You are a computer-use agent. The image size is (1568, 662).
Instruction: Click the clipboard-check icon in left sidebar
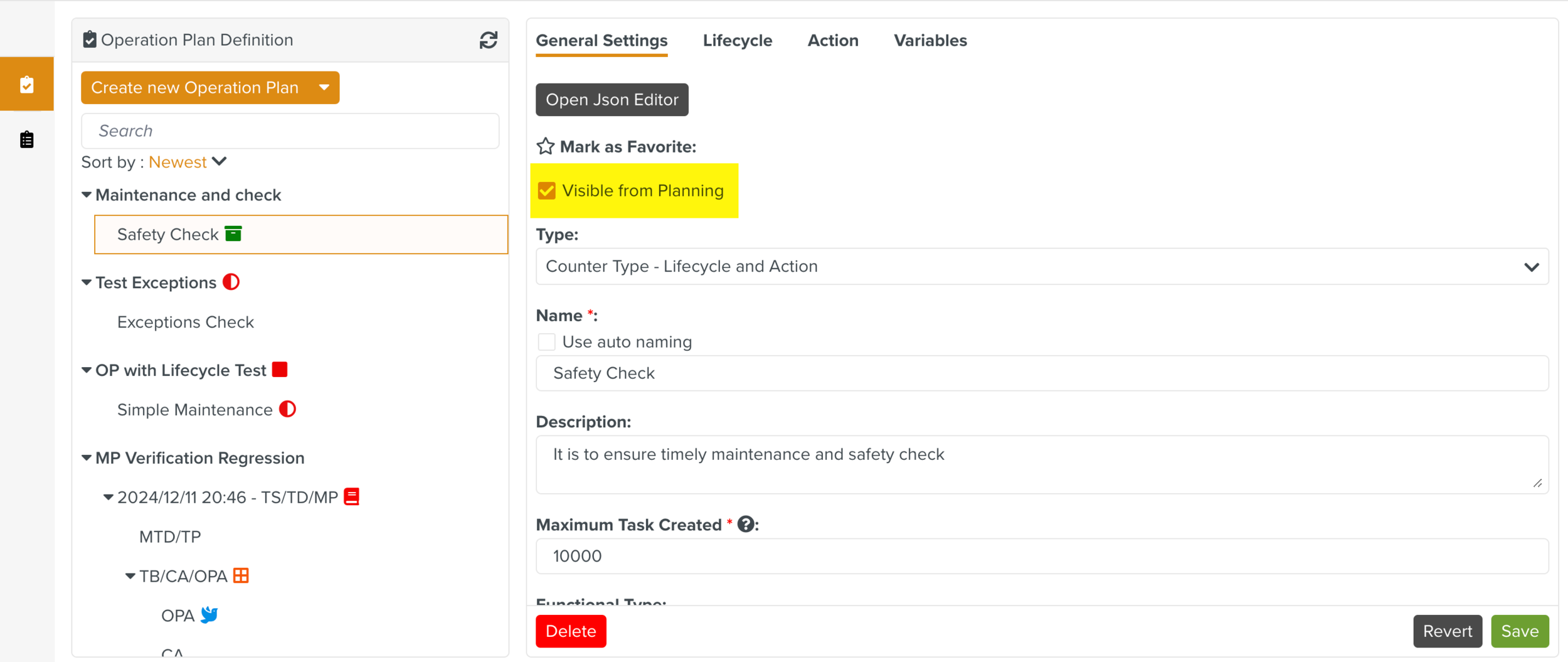click(26, 85)
